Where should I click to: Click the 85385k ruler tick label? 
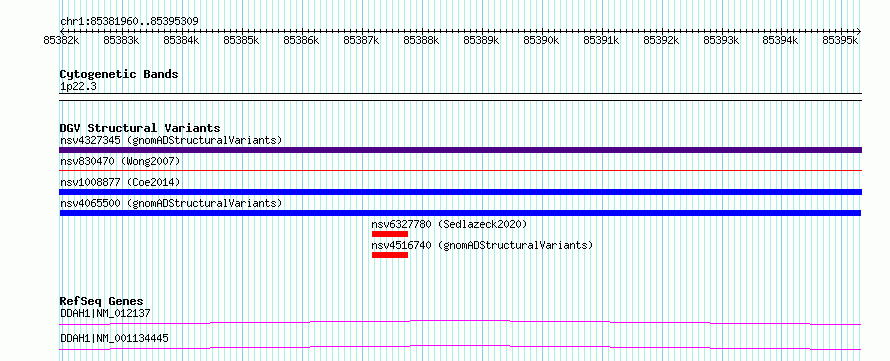pyautogui.click(x=241, y=40)
